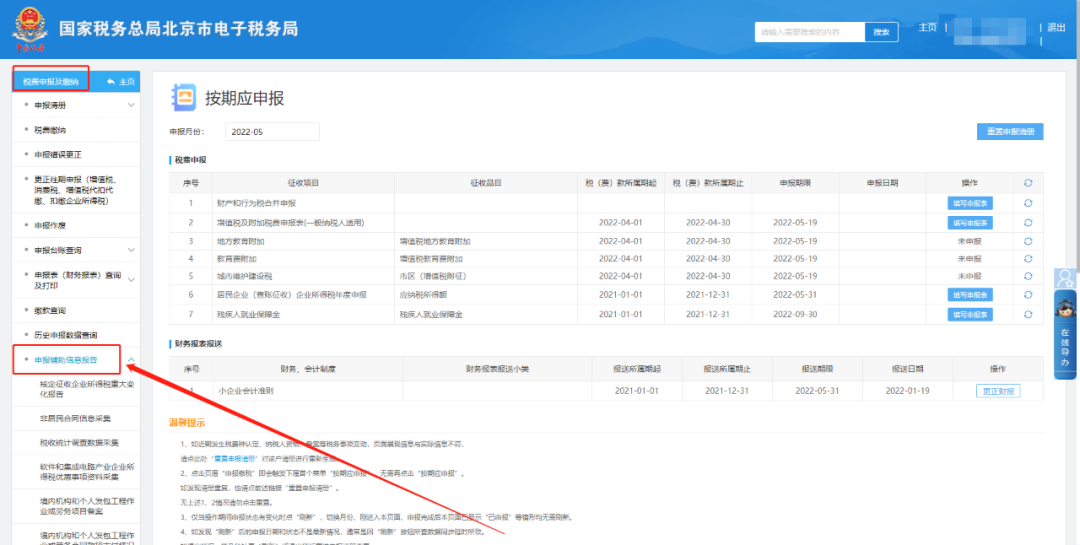Open 更正往期申报 sidebar item

tap(76, 190)
